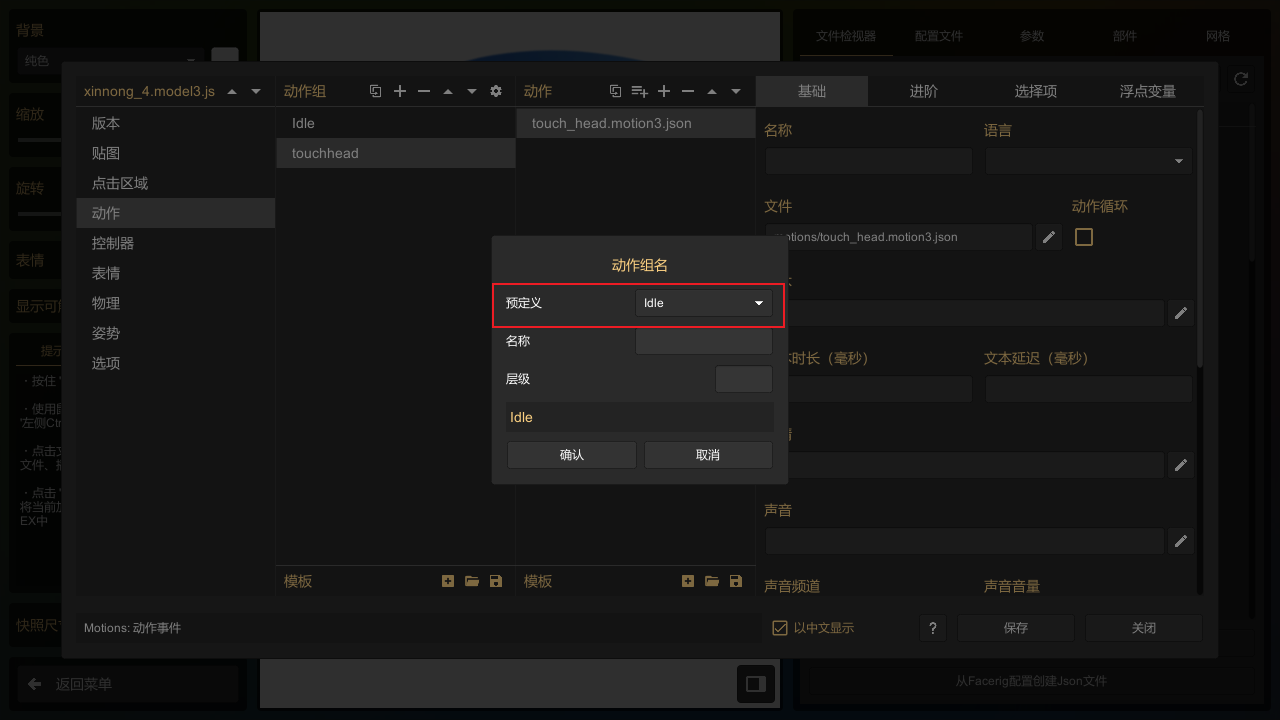Image resolution: width=1280 pixels, height=720 pixels.
Task: Expand the xinnong_4.model3.js file dropdown arrow
Action: point(256,91)
